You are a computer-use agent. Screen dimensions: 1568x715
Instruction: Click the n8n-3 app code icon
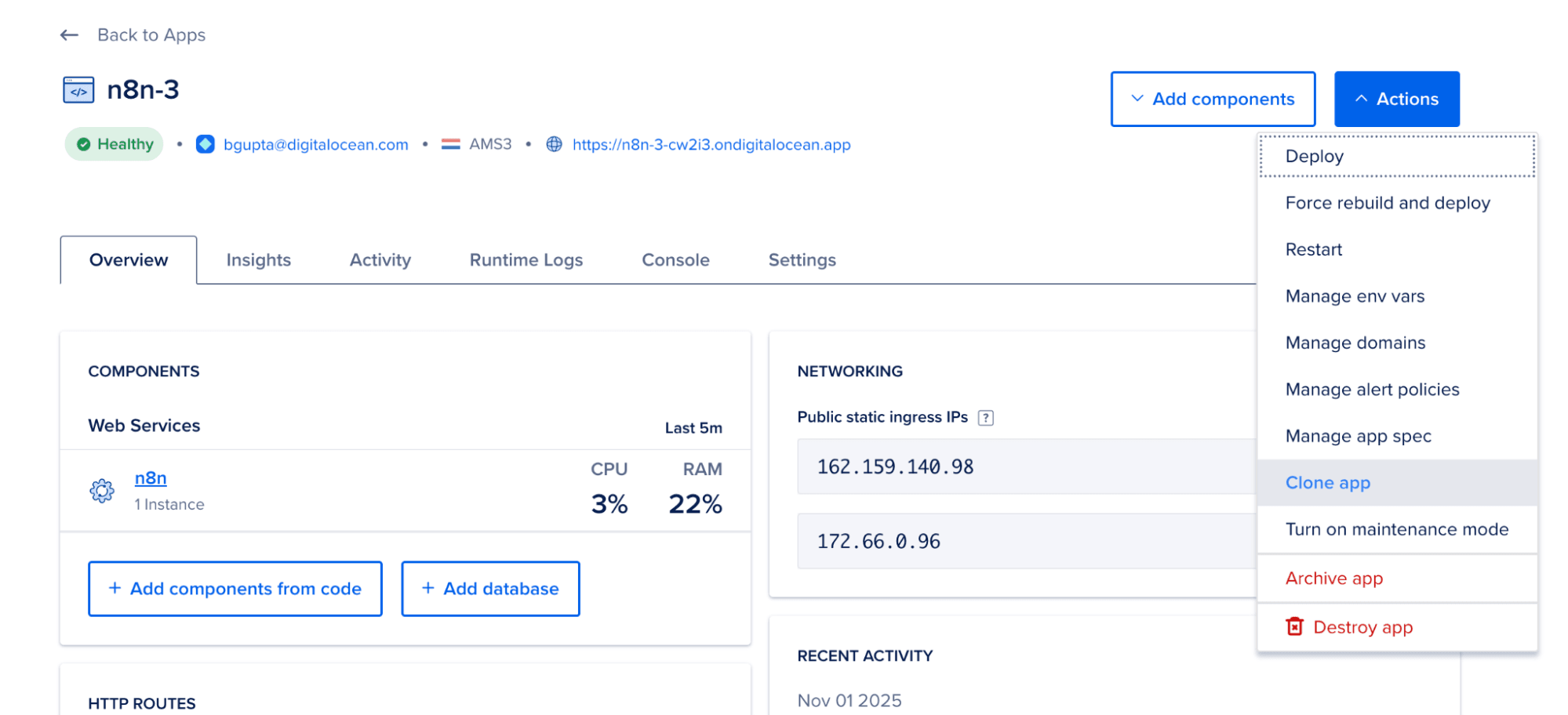(x=78, y=89)
